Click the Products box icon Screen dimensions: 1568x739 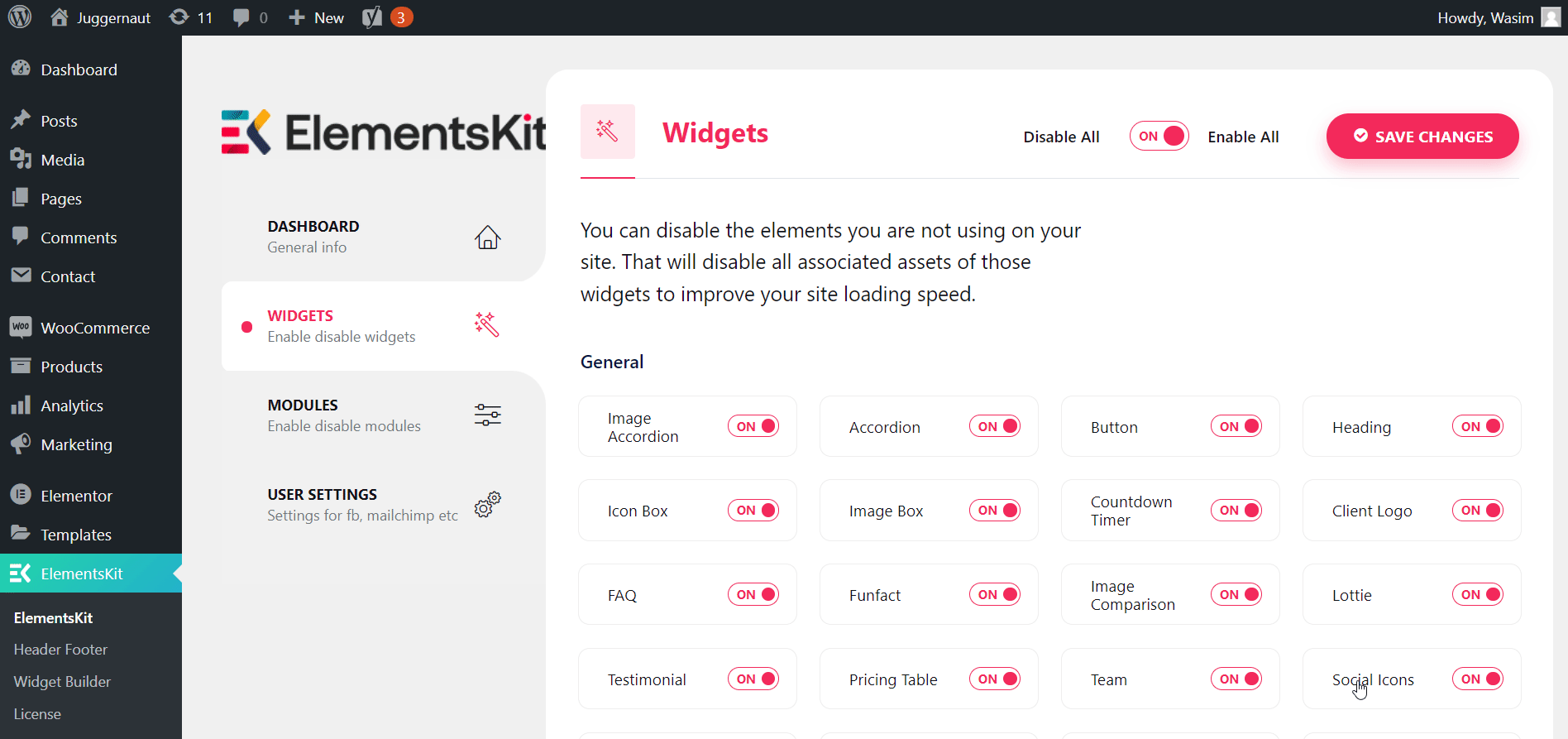(21, 366)
